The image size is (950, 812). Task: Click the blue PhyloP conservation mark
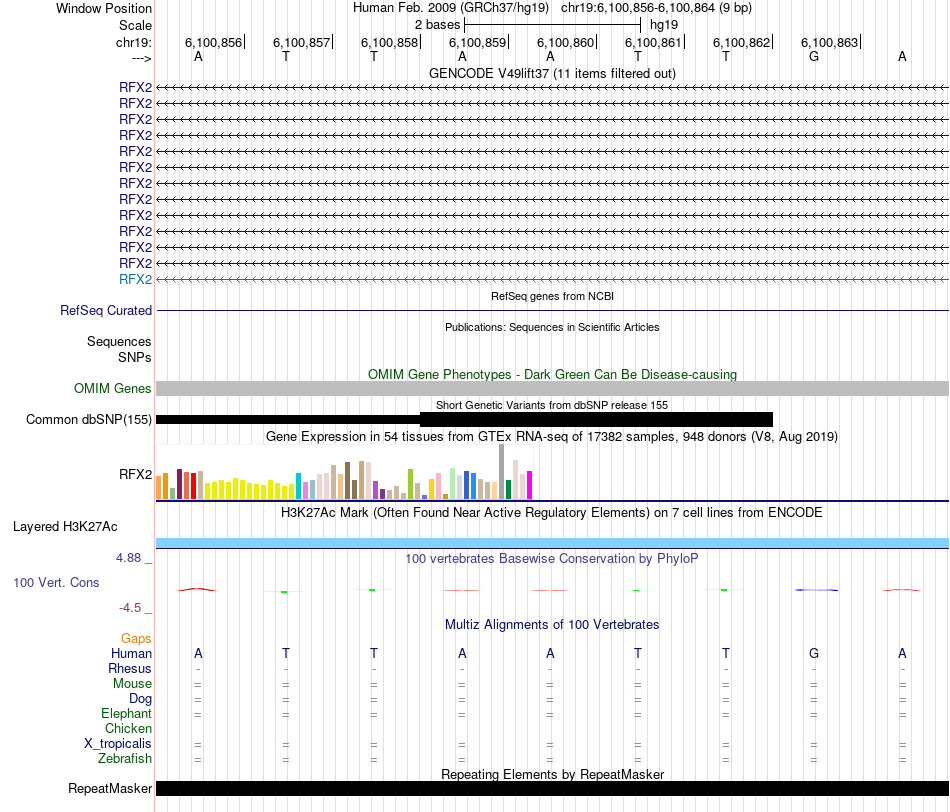click(817, 590)
